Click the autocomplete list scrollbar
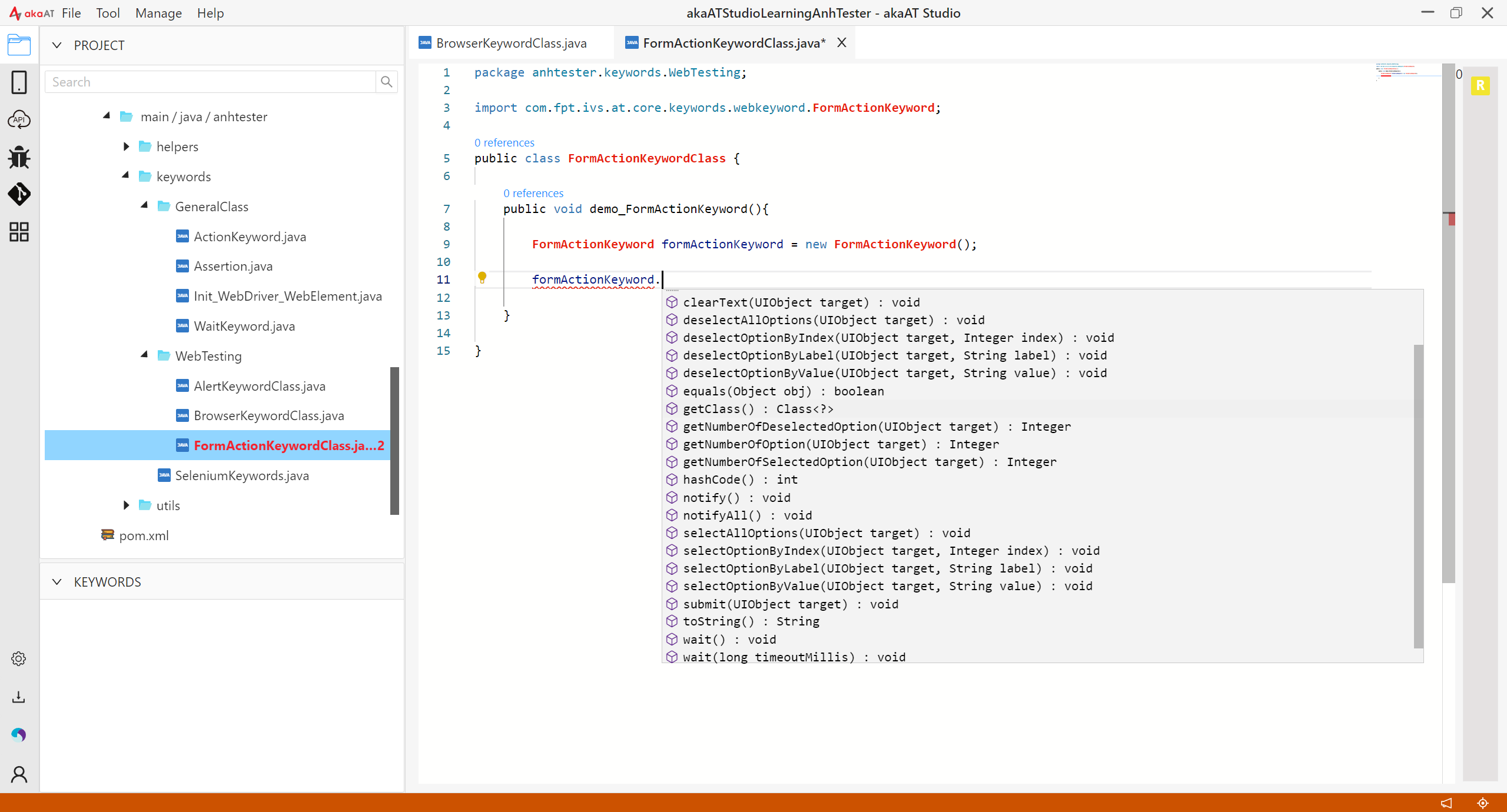Image resolution: width=1507 pixels, height=812 pixels. (x=1418, y=496)
